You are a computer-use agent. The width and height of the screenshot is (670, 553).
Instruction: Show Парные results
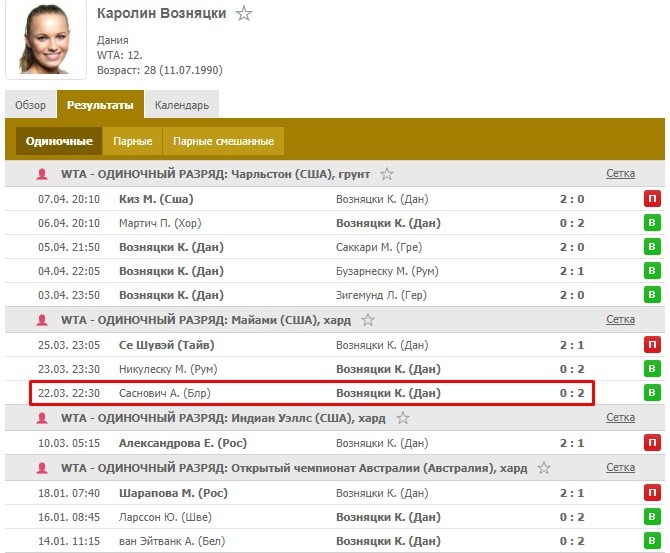coord(132,141)
